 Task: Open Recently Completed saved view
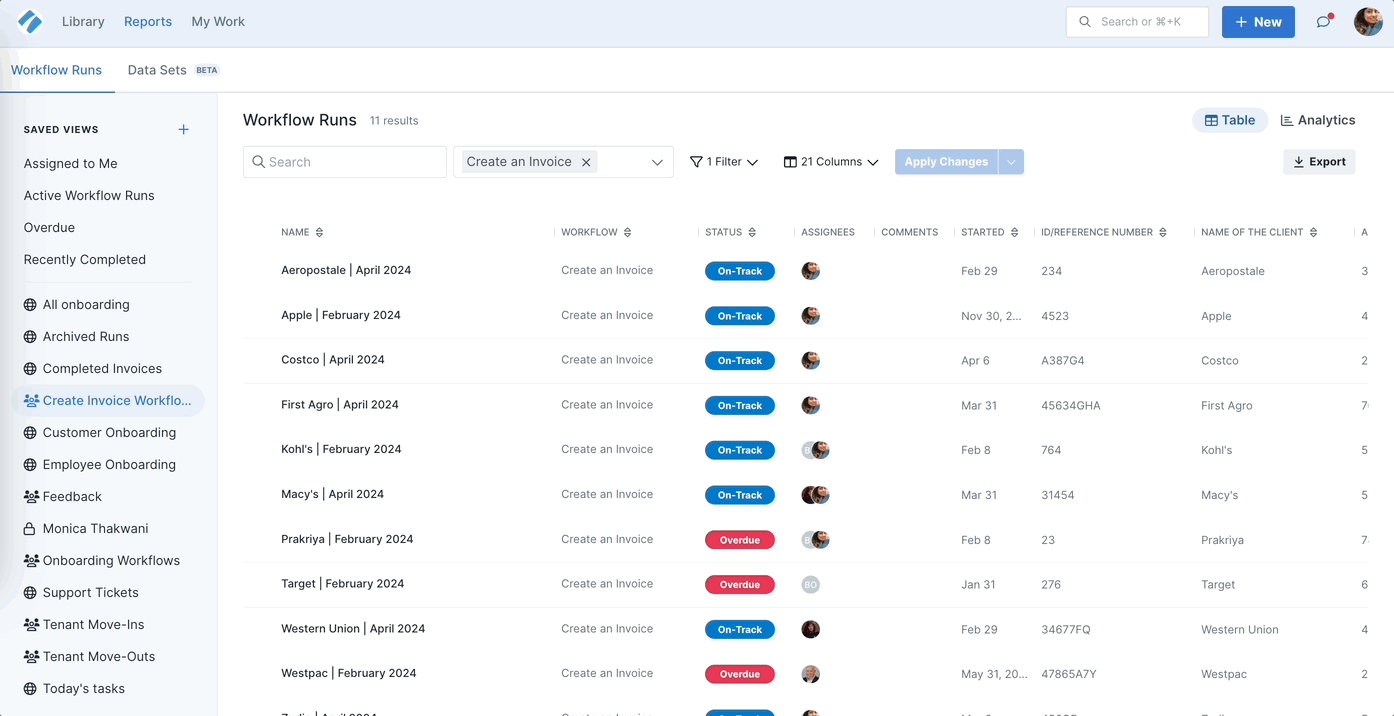coord(85,260)
